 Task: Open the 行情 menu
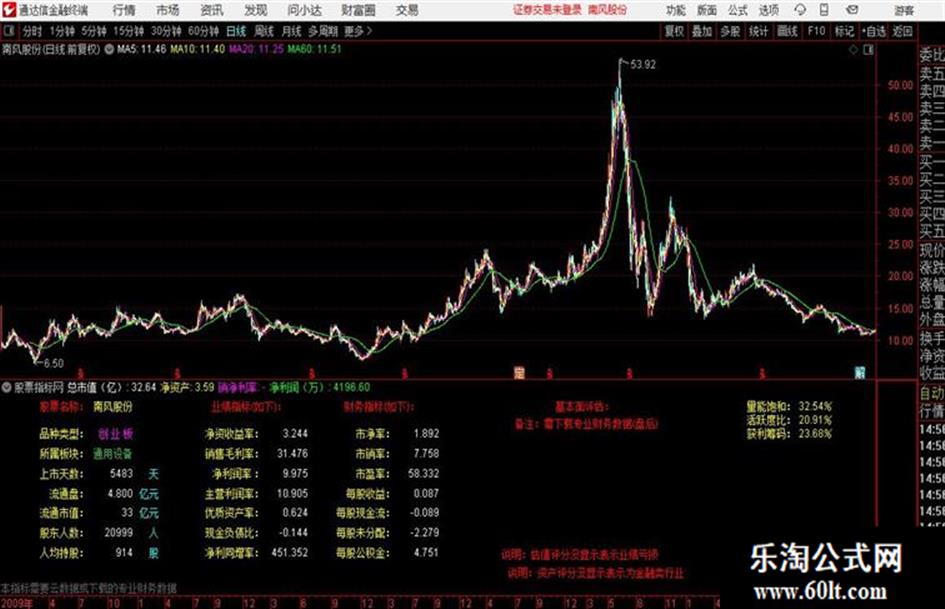coord(124,10)
